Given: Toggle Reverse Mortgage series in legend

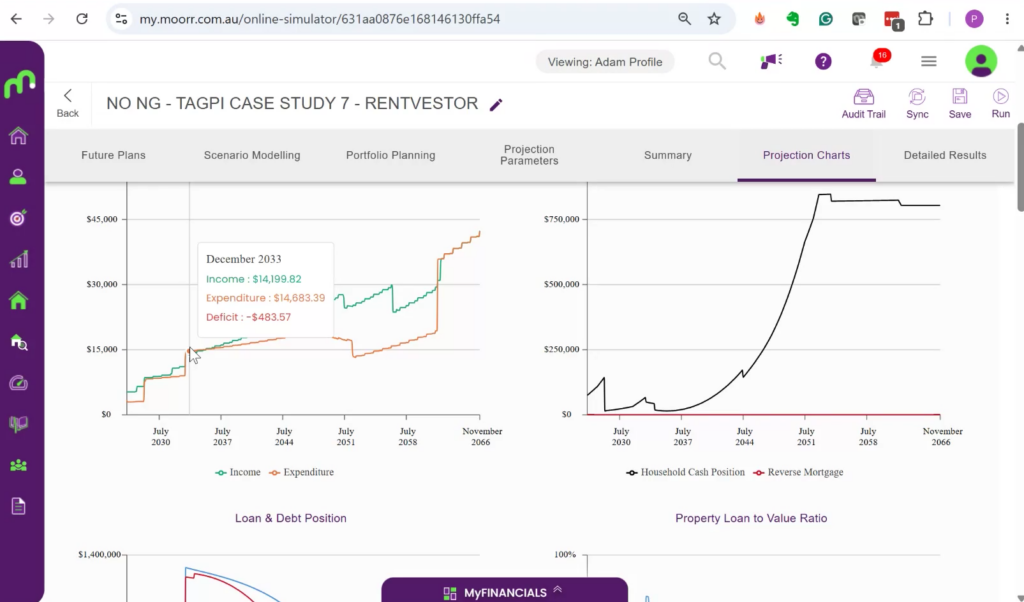Looking at the screenshot, I should 798,472.
